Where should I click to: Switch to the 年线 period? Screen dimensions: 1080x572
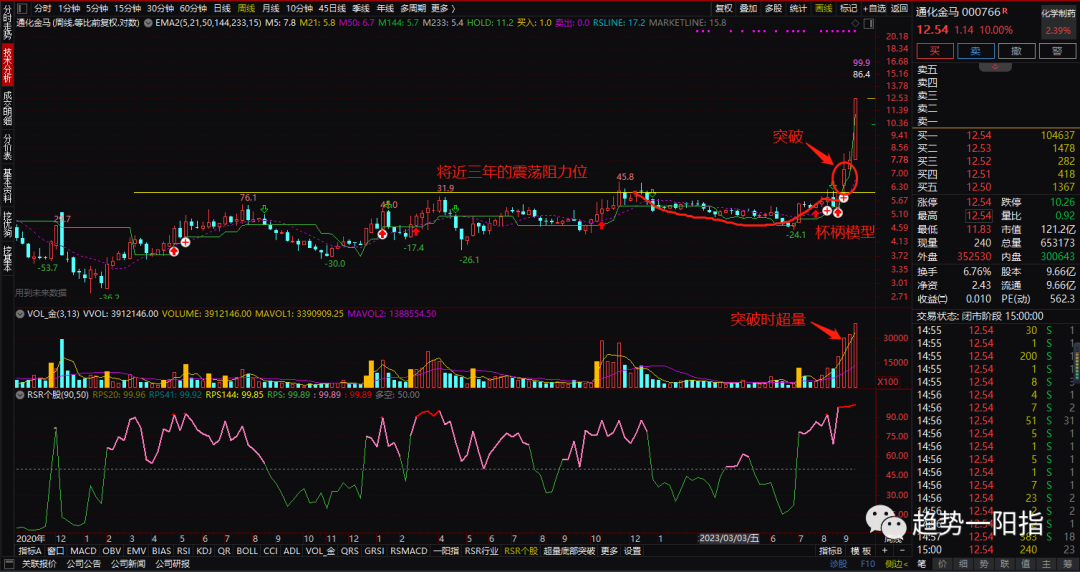click(385, 8)
